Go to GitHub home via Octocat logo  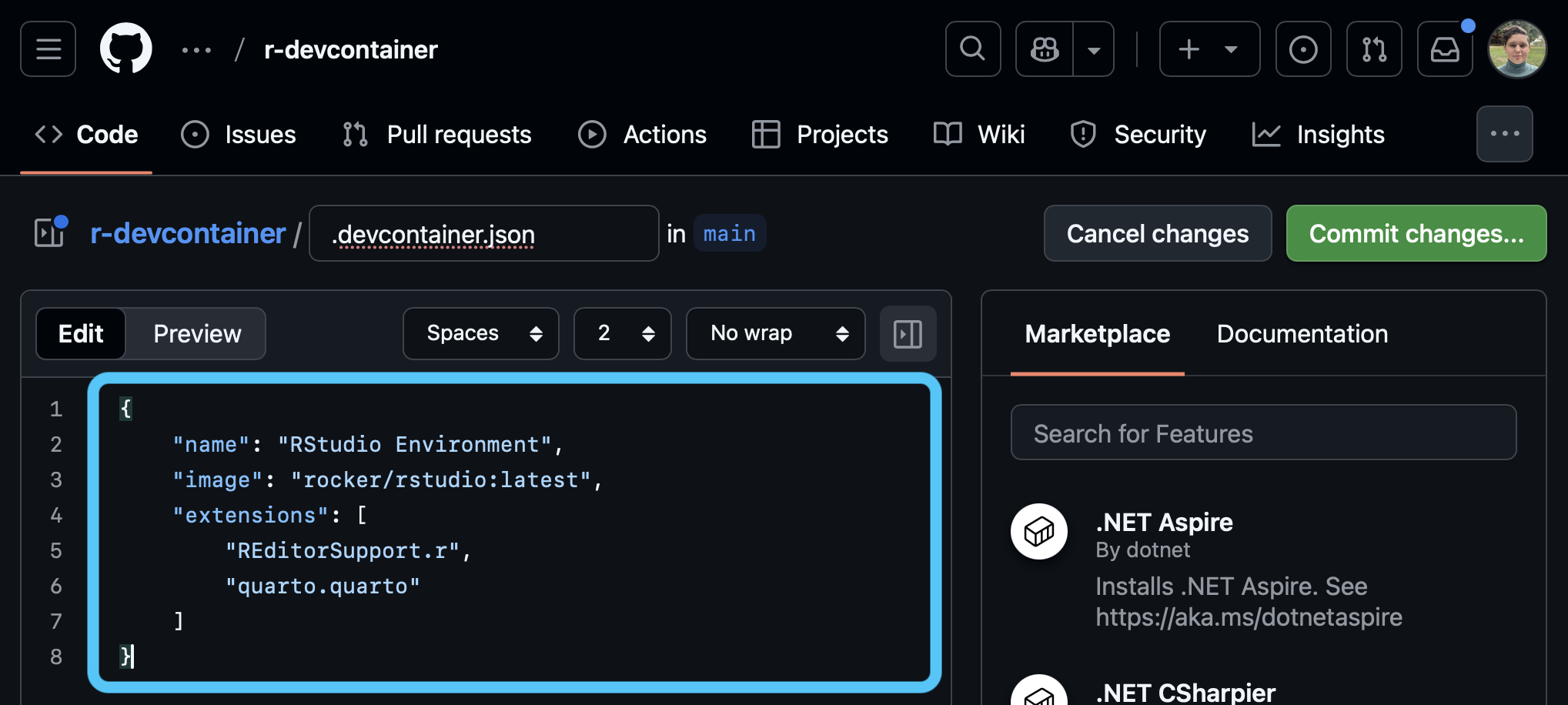pyautogui.click(x=126, y=48)
